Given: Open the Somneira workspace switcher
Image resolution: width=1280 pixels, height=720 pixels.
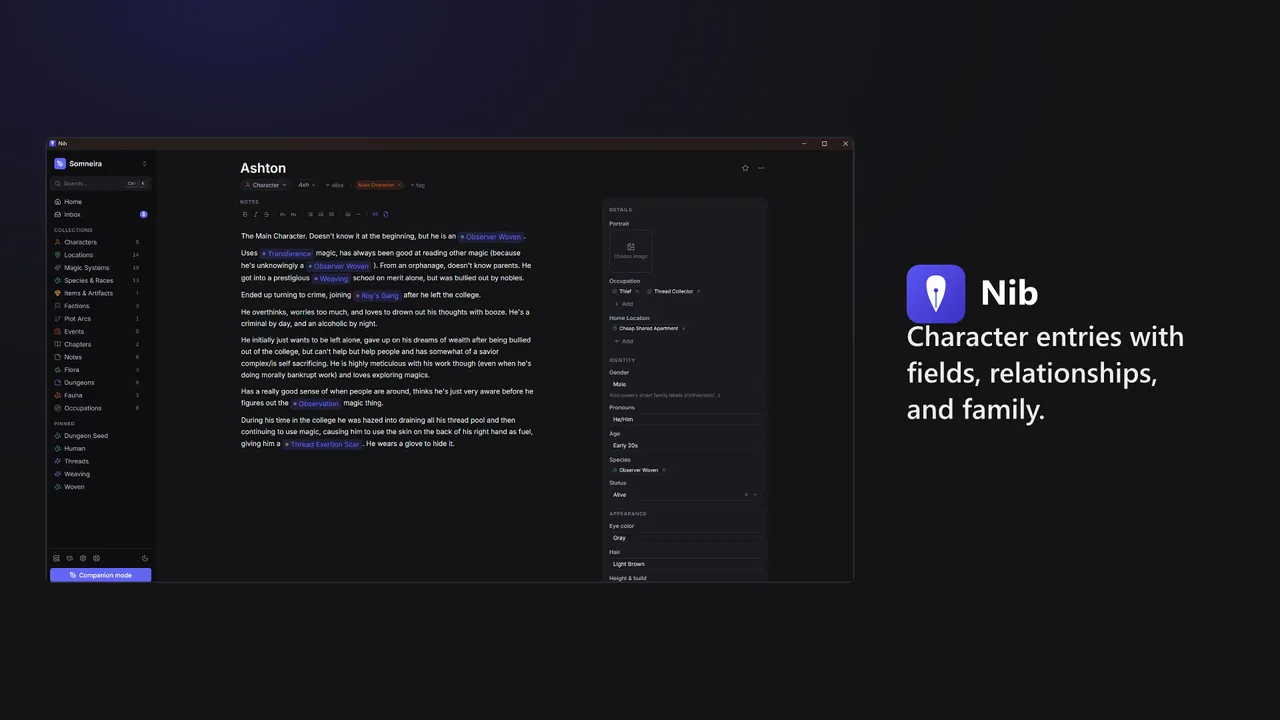Looking at the screenshot, I should click(x=100, y=164).
